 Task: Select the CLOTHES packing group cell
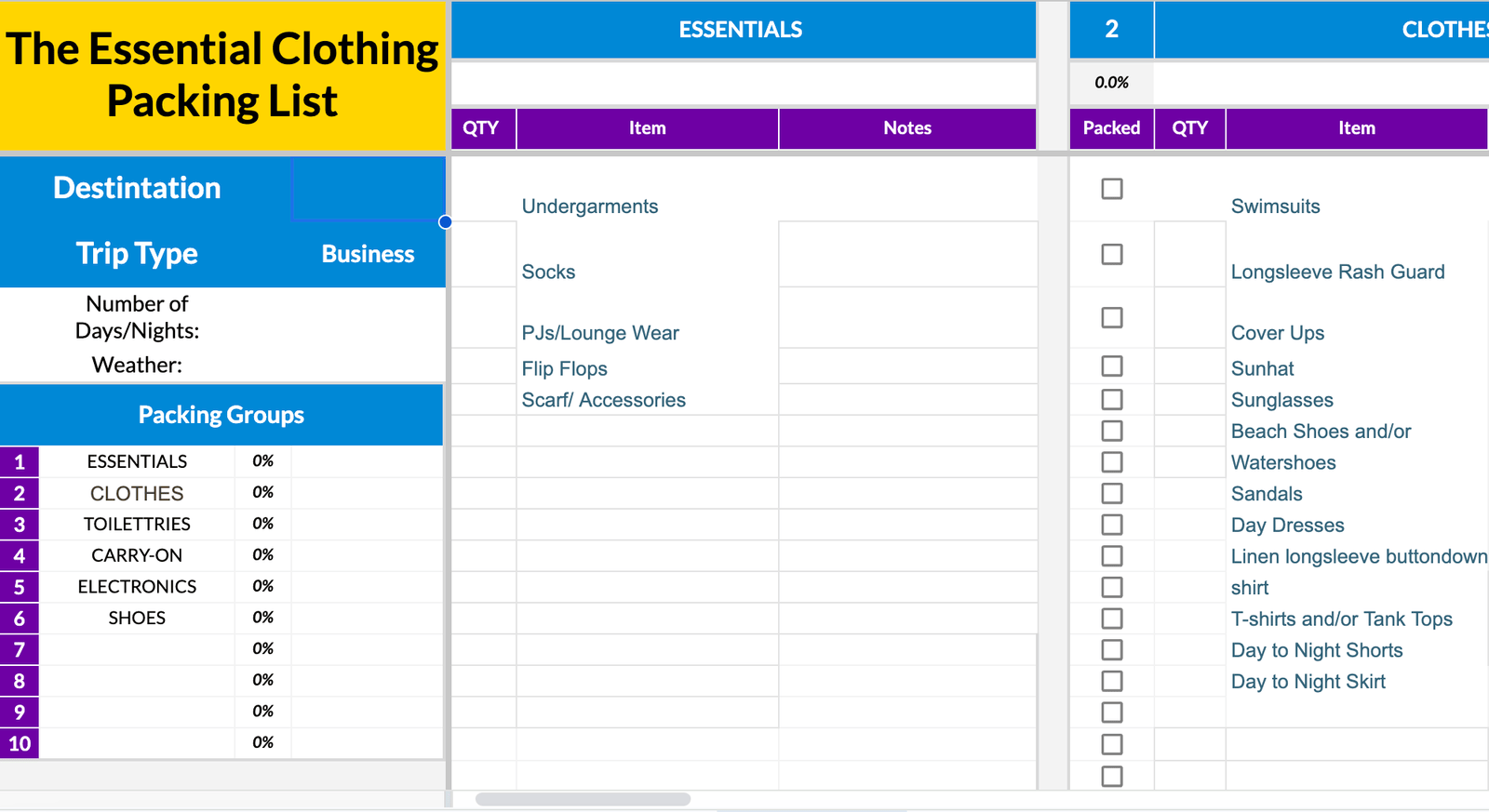pos(137,493)
